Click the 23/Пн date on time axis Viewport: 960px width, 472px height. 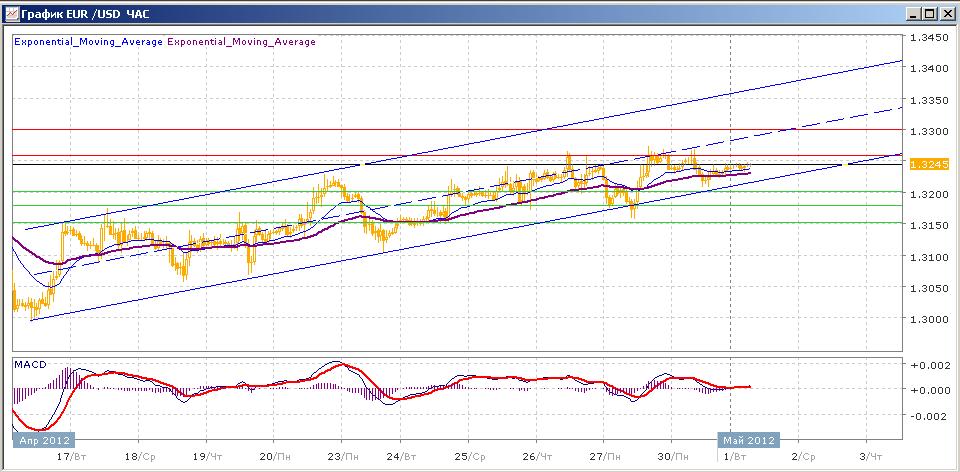click(343, 455)
